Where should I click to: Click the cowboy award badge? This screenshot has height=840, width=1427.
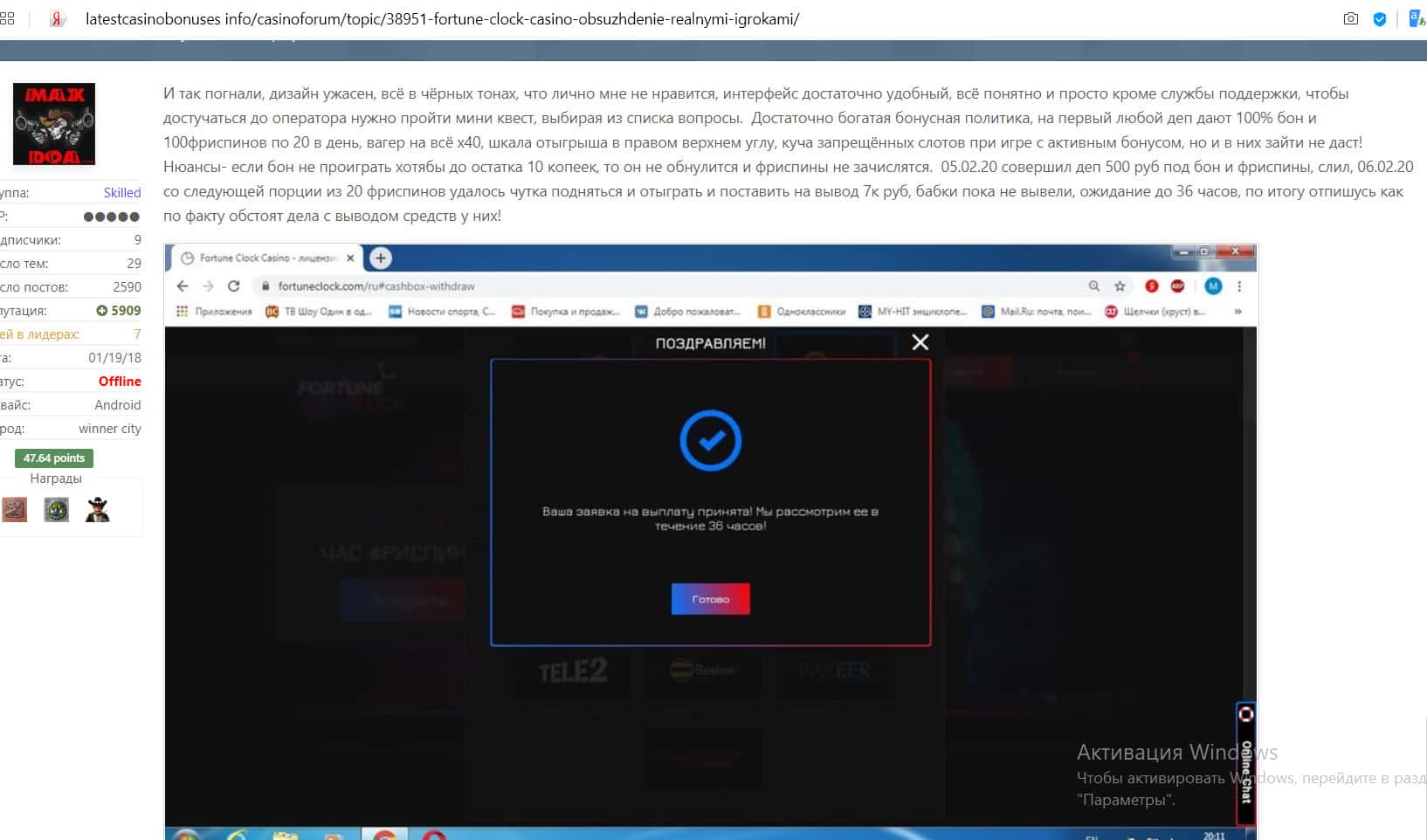coord(98,509)
